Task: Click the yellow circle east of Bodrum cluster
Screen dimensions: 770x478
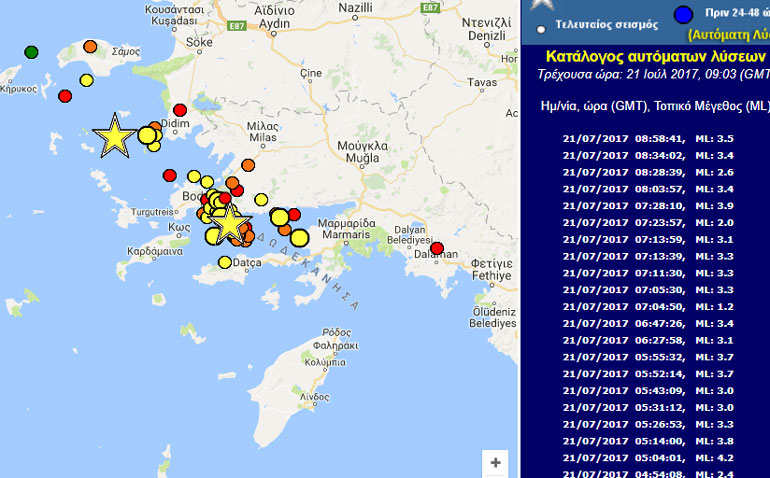Action: 261,199
